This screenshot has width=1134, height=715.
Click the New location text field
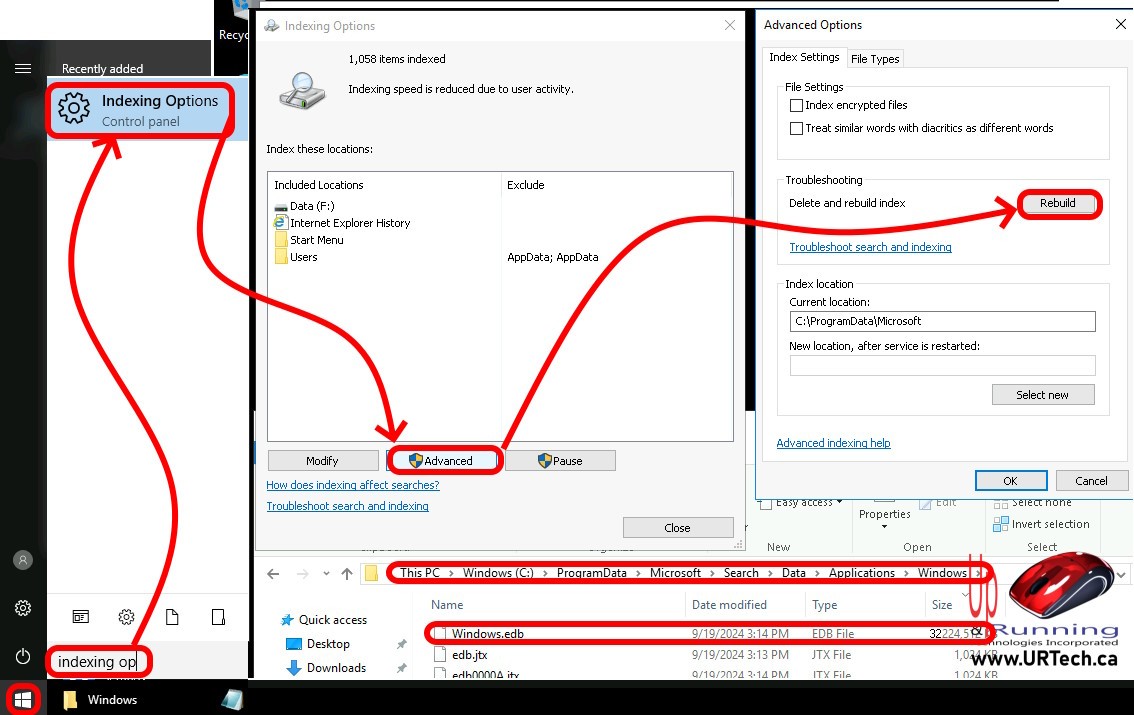tap(942, 366)
